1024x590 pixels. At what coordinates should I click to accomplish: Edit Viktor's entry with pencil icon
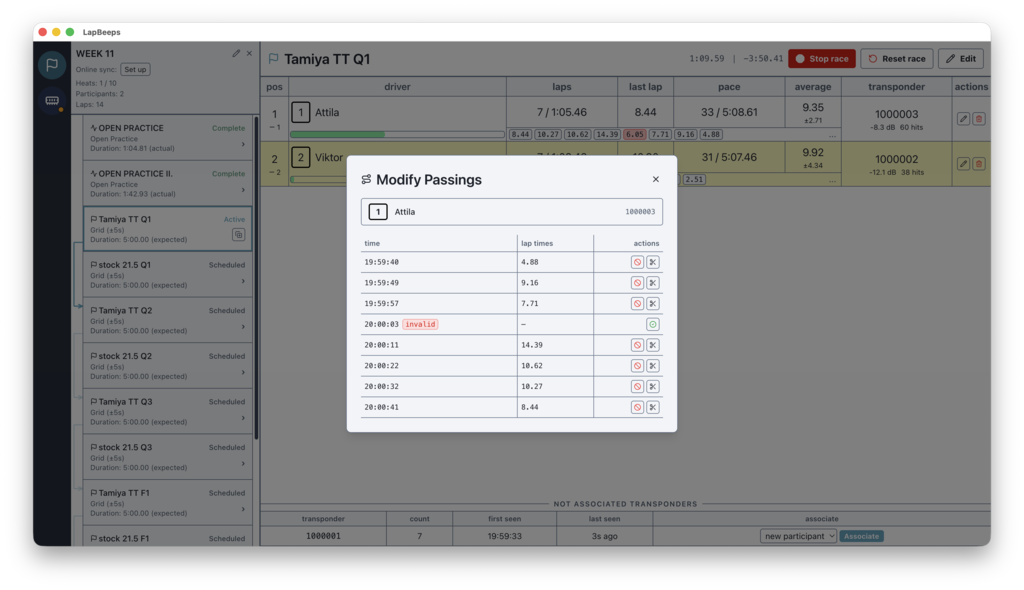point(963,163)
